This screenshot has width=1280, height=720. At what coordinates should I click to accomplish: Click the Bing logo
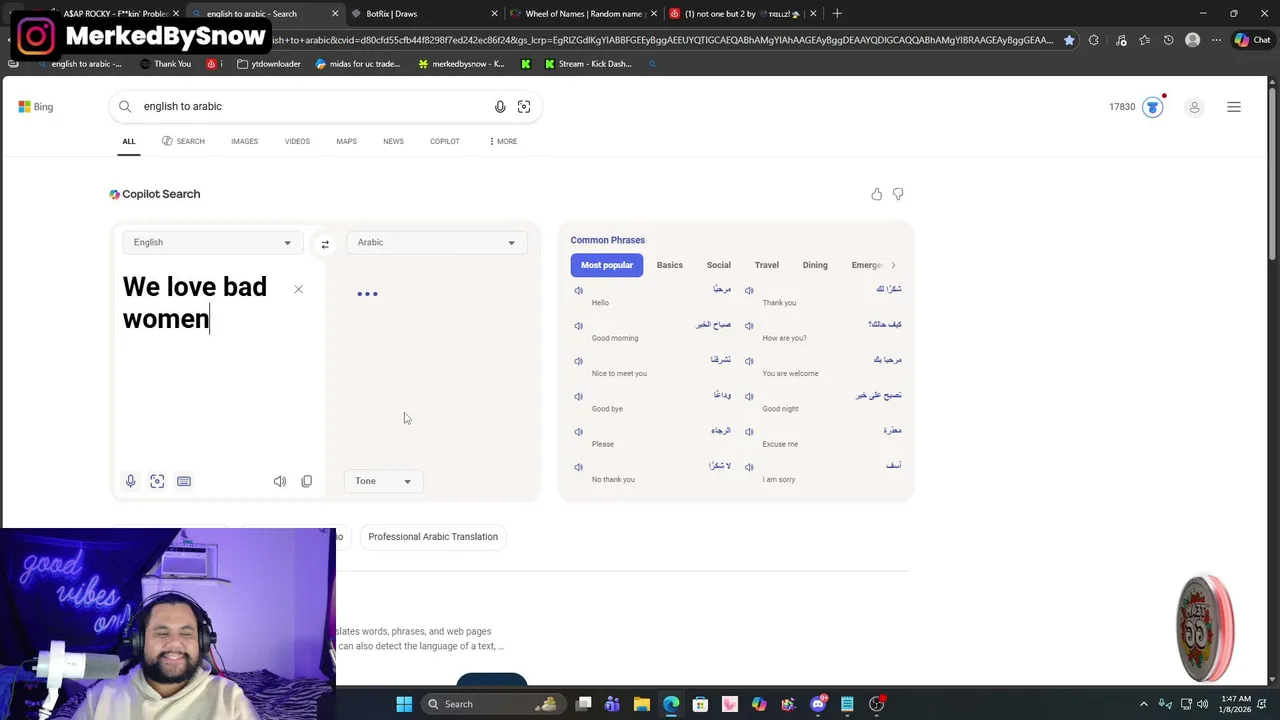pyautogui.click(x=35, y=107)
